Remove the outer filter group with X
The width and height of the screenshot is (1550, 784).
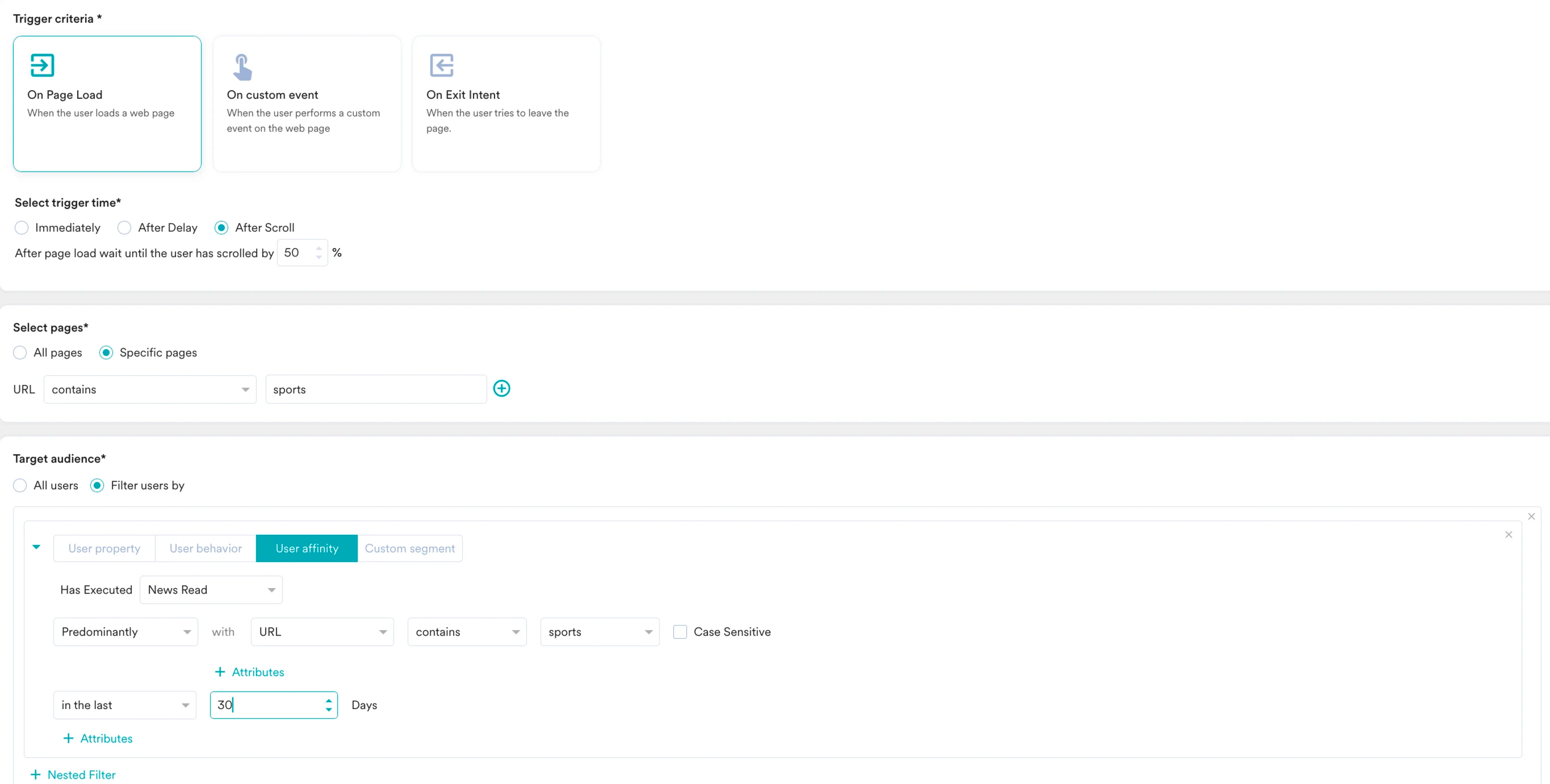click(x=1531, y=516)
